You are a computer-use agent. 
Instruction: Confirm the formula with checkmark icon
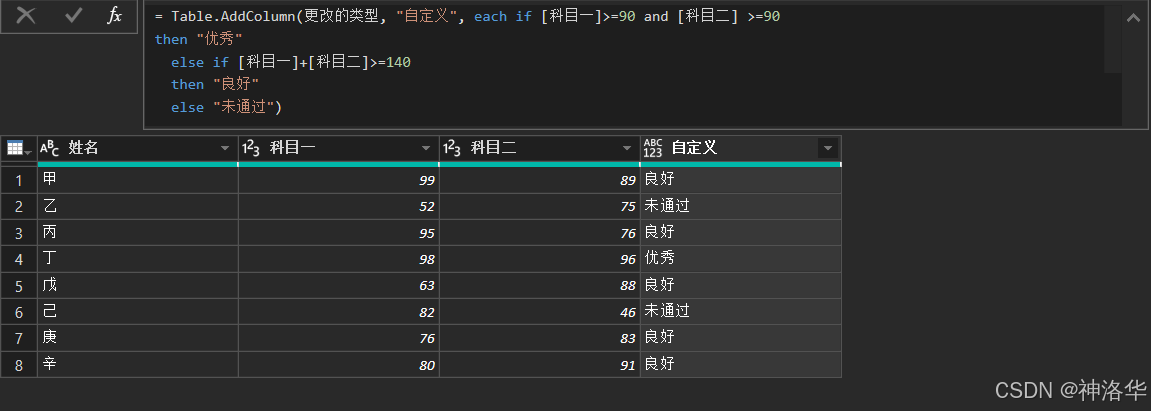pos(73,15)
